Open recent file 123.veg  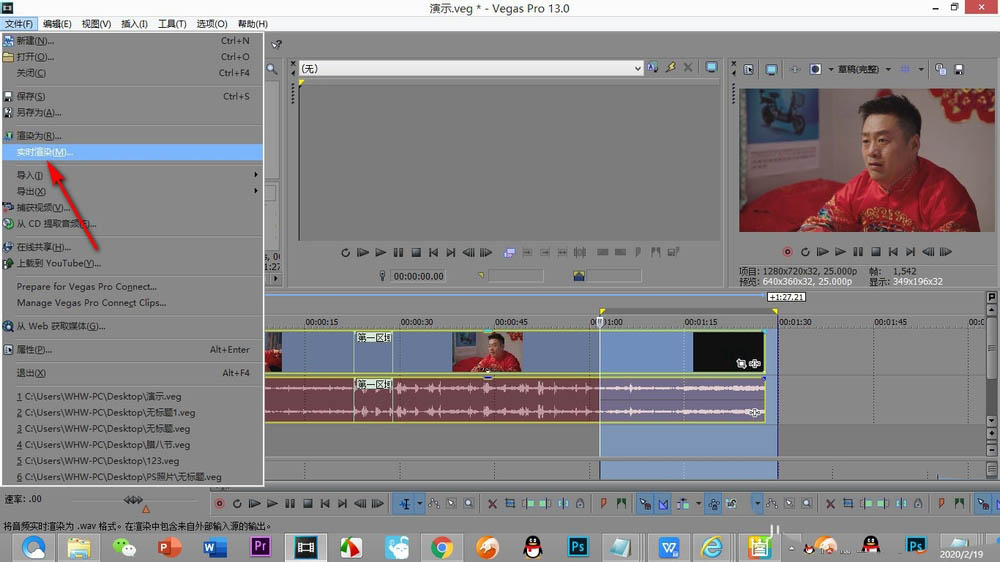coord(132,461)
